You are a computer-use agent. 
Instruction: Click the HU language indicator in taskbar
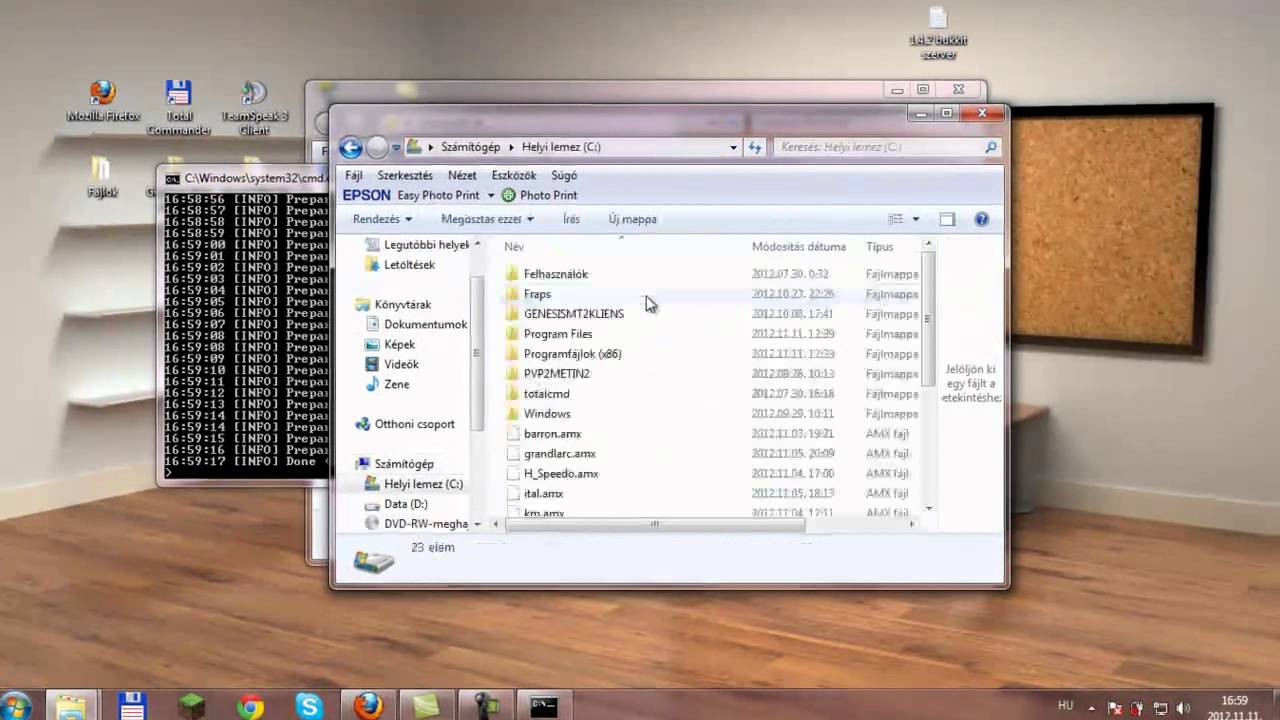1065,706
